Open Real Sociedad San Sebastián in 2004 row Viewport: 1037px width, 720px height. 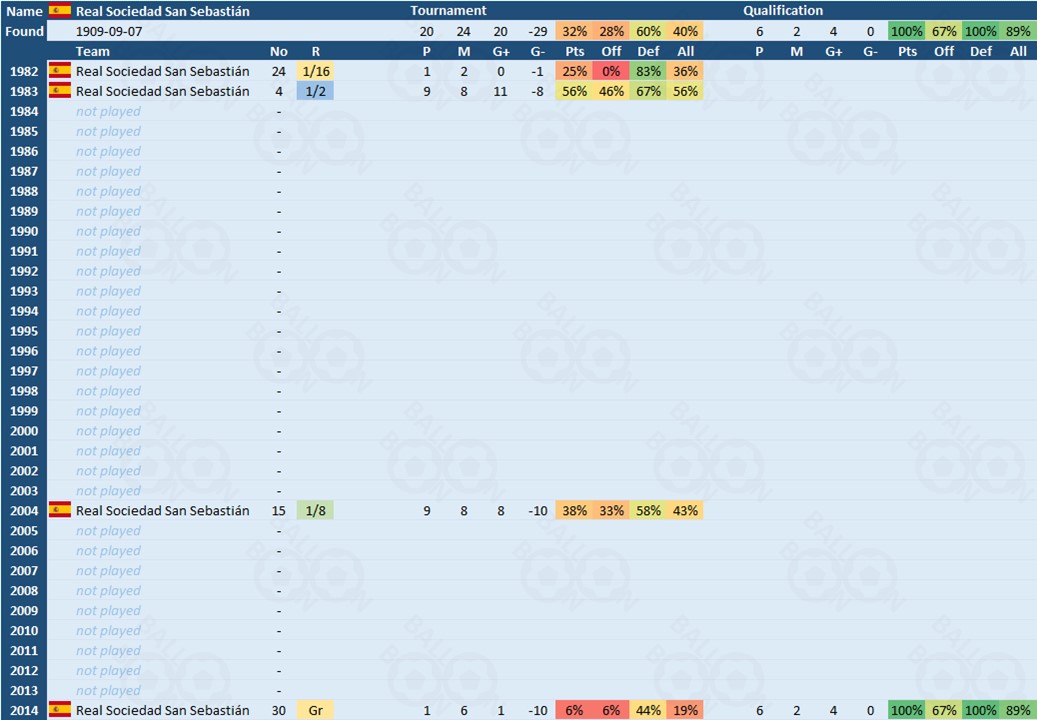pyautogui.click(x=162, y=510)
